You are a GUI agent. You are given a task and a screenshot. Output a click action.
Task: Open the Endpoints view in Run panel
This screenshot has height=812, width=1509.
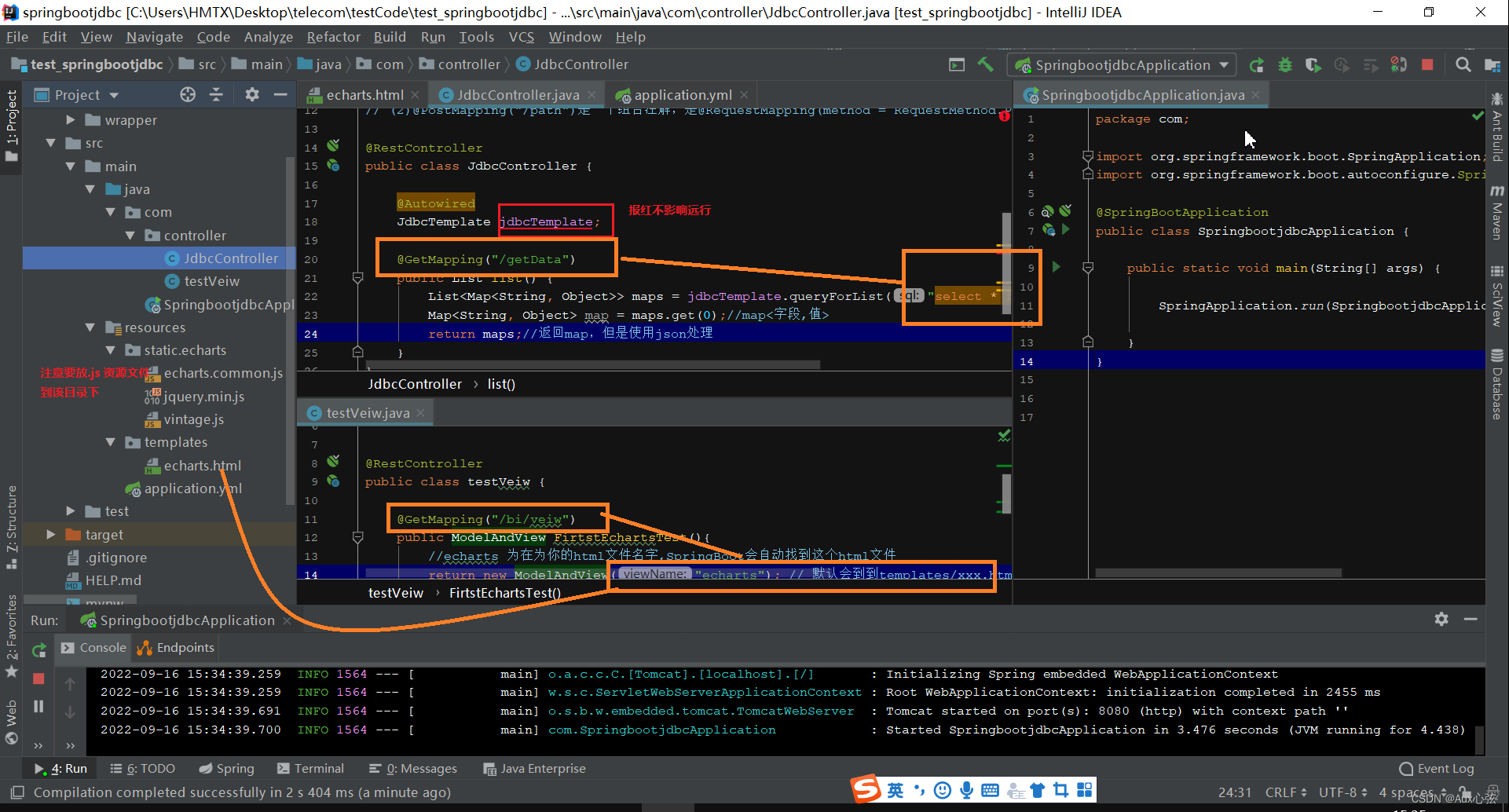[x=174, y=647]
